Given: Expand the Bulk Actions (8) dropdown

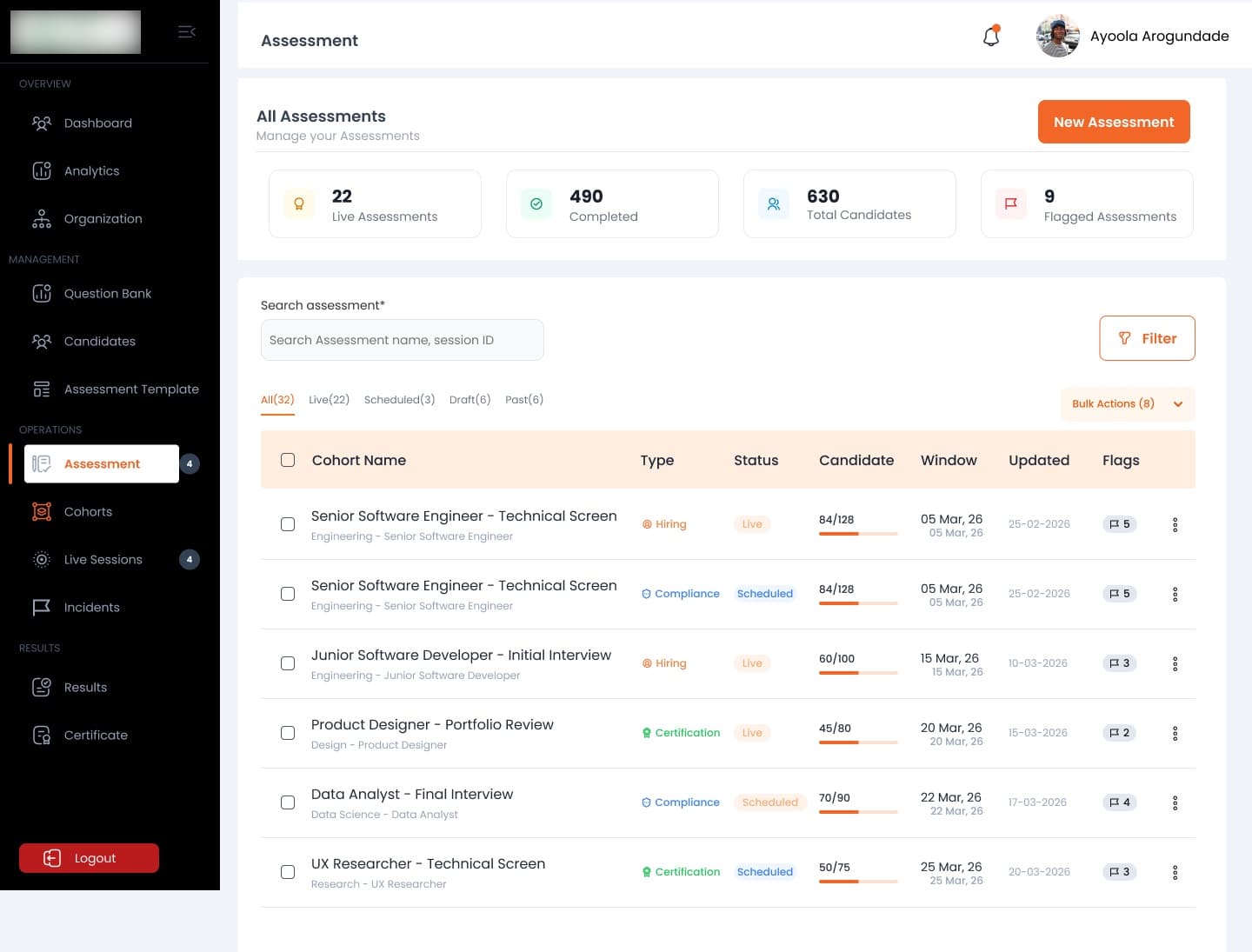Looking at the screenshot, I should click(x=1128, y=404).
